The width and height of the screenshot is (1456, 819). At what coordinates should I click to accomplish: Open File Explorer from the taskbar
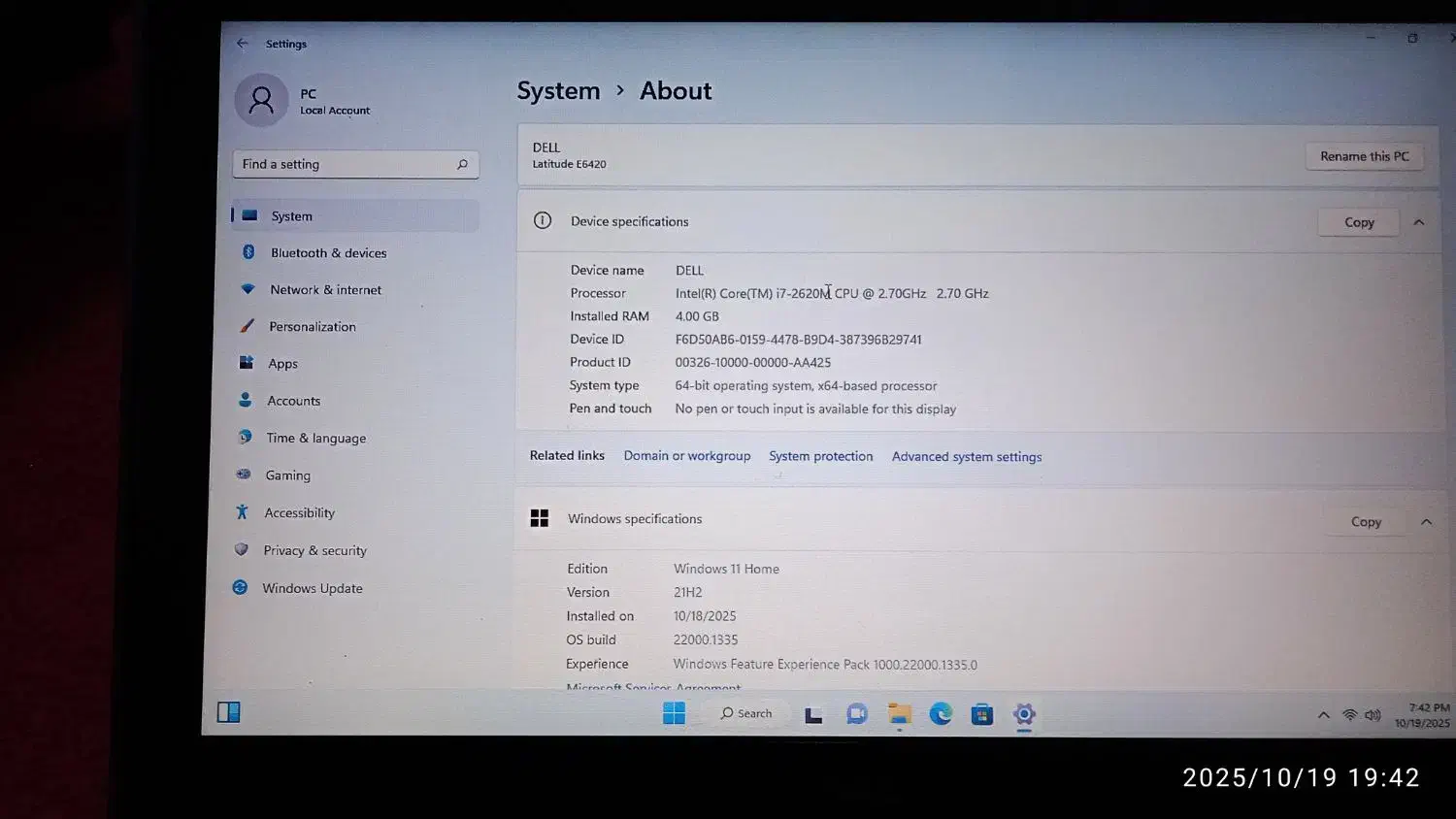tap(899, 714)
